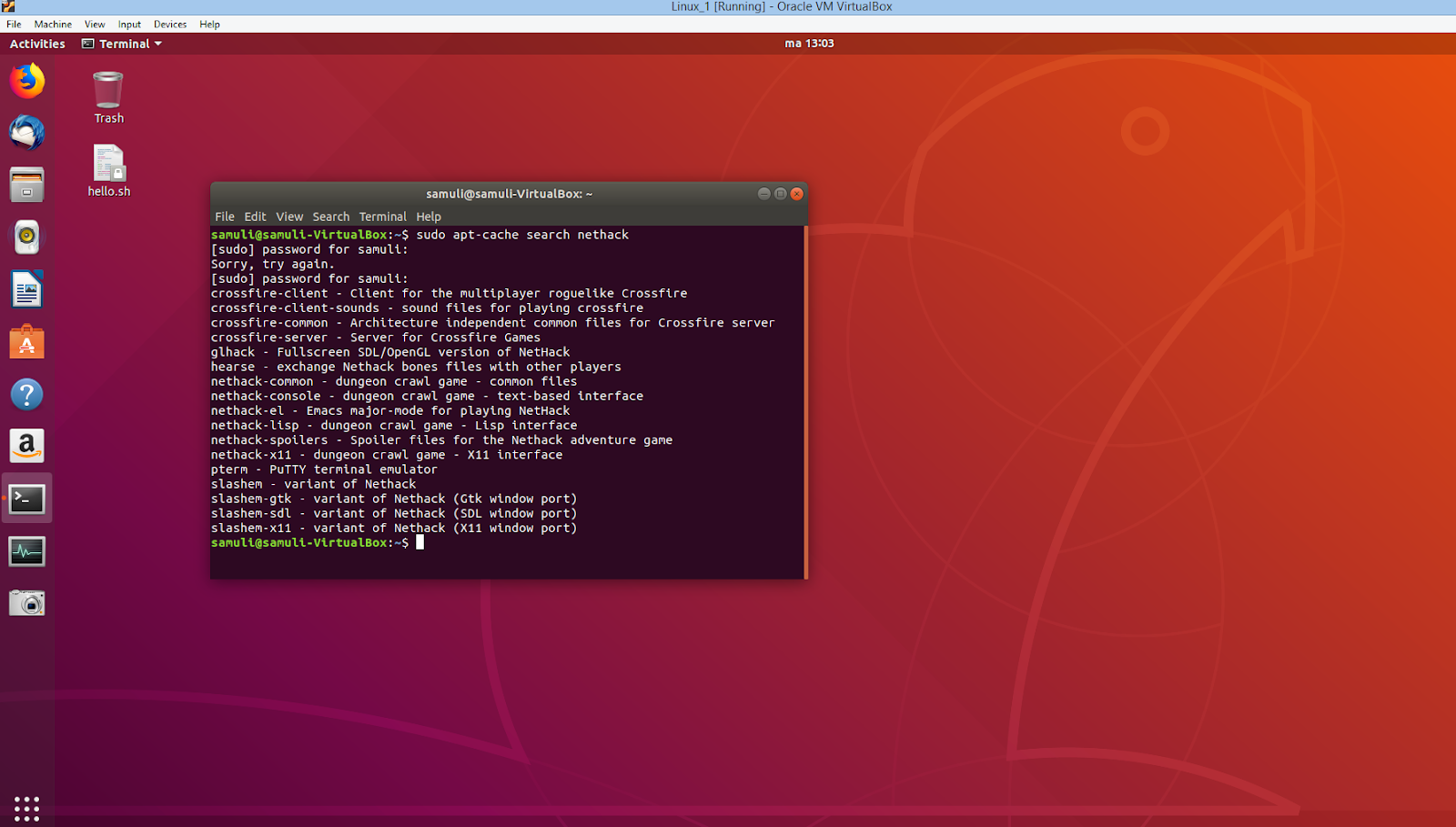Launch the Amazon shortcut icon
This screenshot has height=827, width=1456.
(x=26, y=446)
